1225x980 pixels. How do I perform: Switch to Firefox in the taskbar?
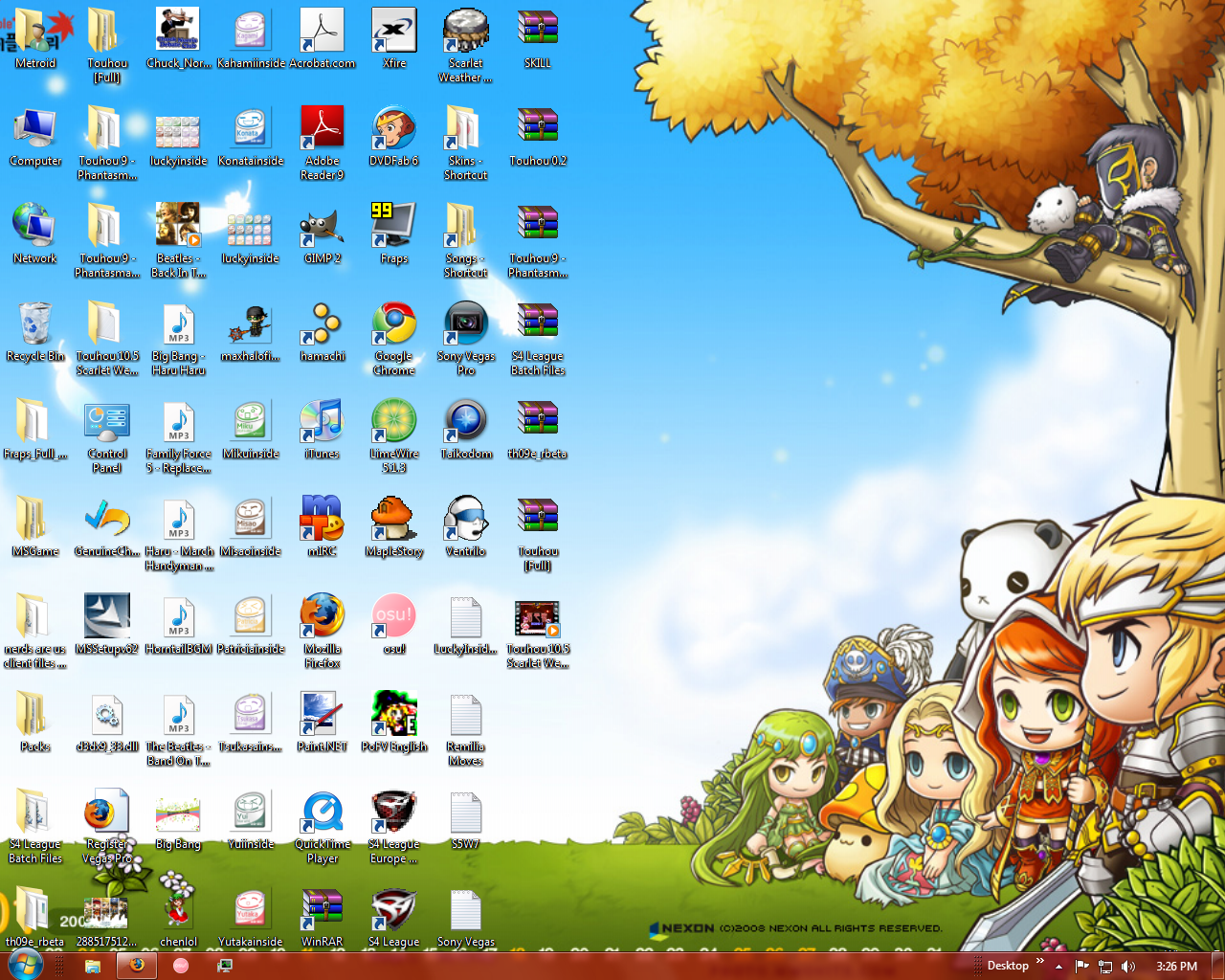click(x=137, y=966)
